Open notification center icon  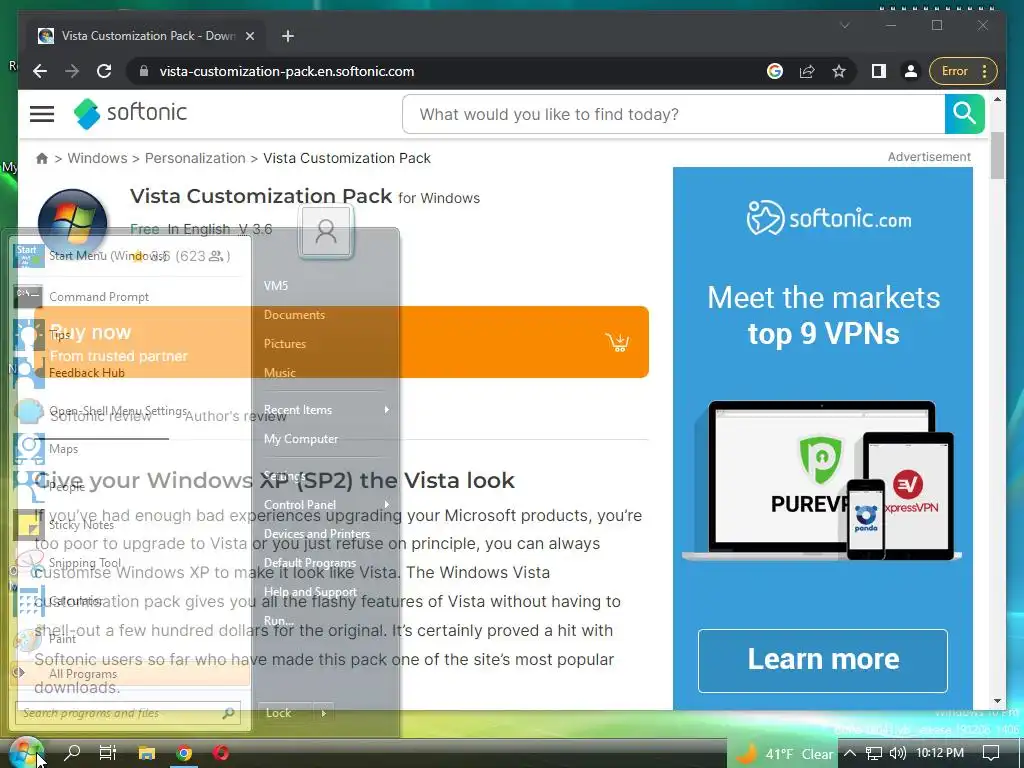coord(991,754)
